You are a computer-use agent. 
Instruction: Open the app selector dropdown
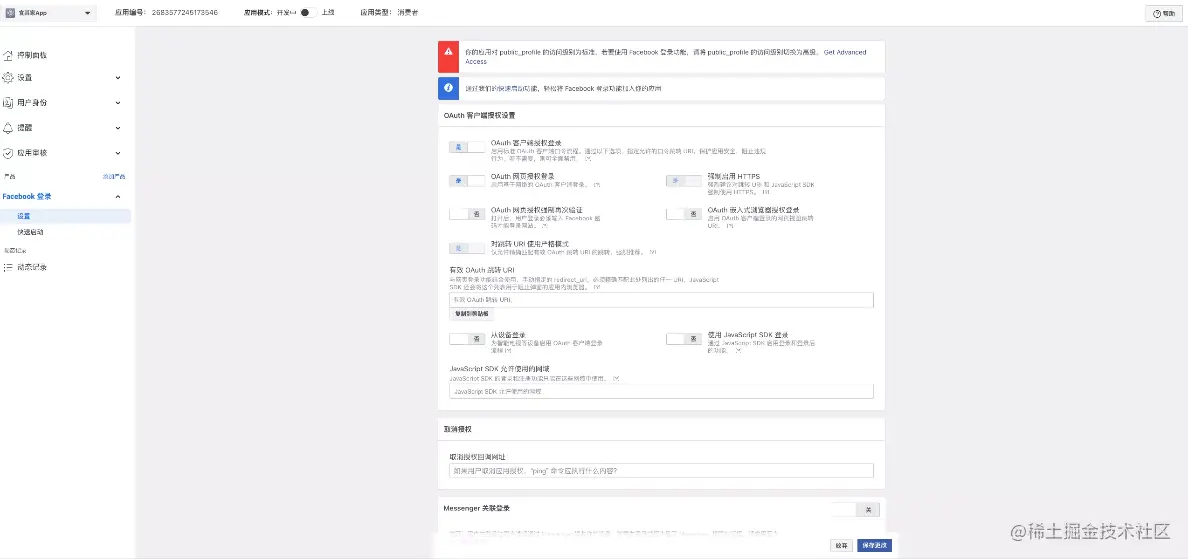point(50,13)
